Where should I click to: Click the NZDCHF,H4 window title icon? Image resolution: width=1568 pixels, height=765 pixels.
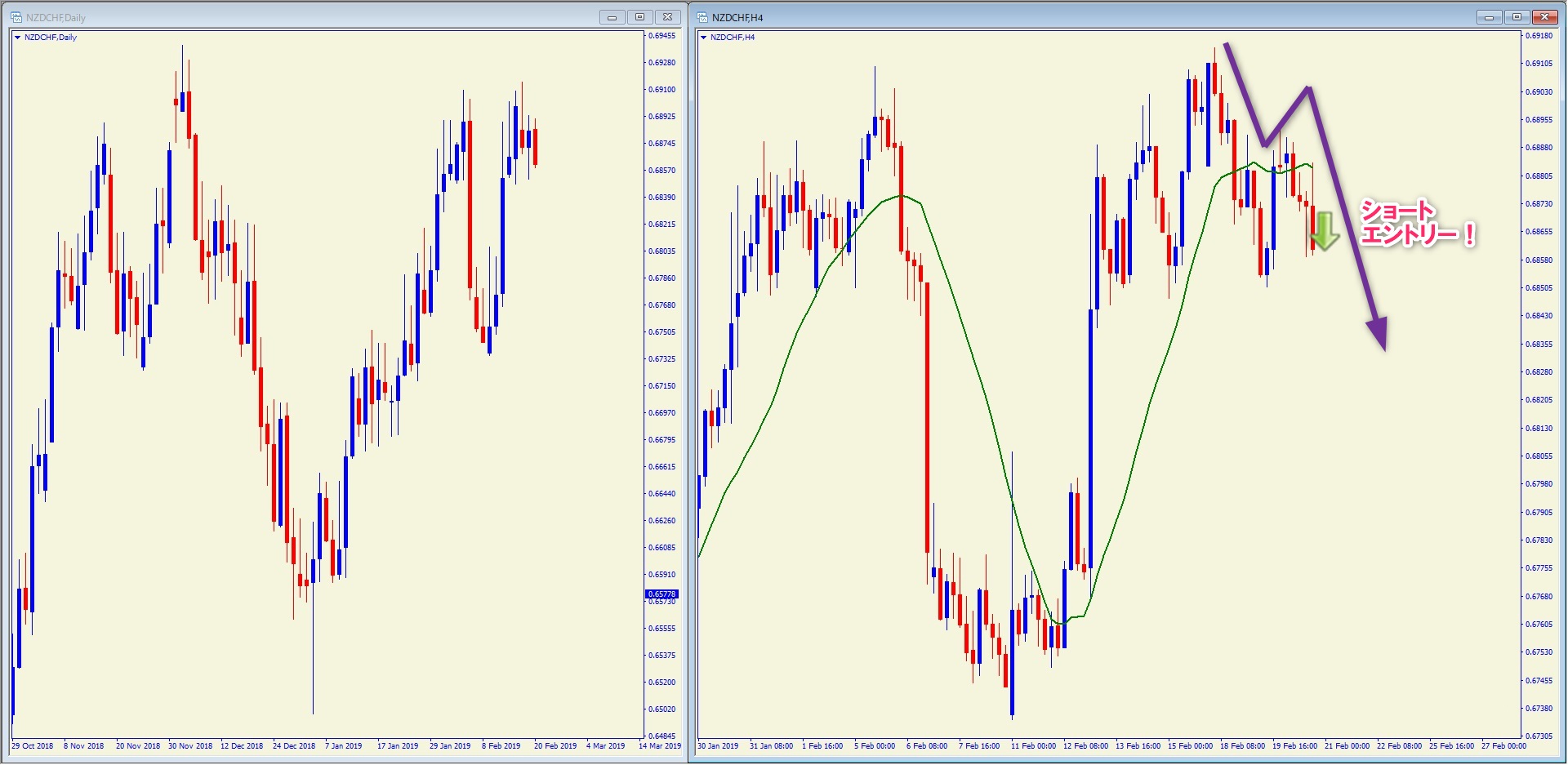pos(702,17)
